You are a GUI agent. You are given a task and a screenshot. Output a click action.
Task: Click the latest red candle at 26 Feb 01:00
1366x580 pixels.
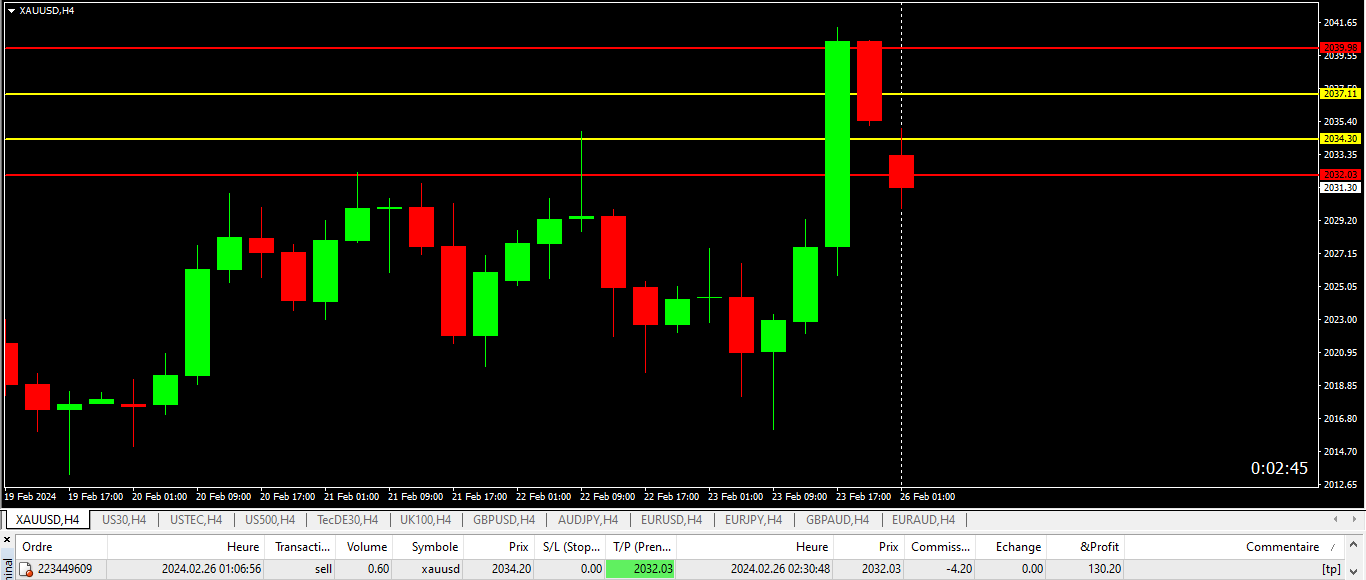click(901, 171)
